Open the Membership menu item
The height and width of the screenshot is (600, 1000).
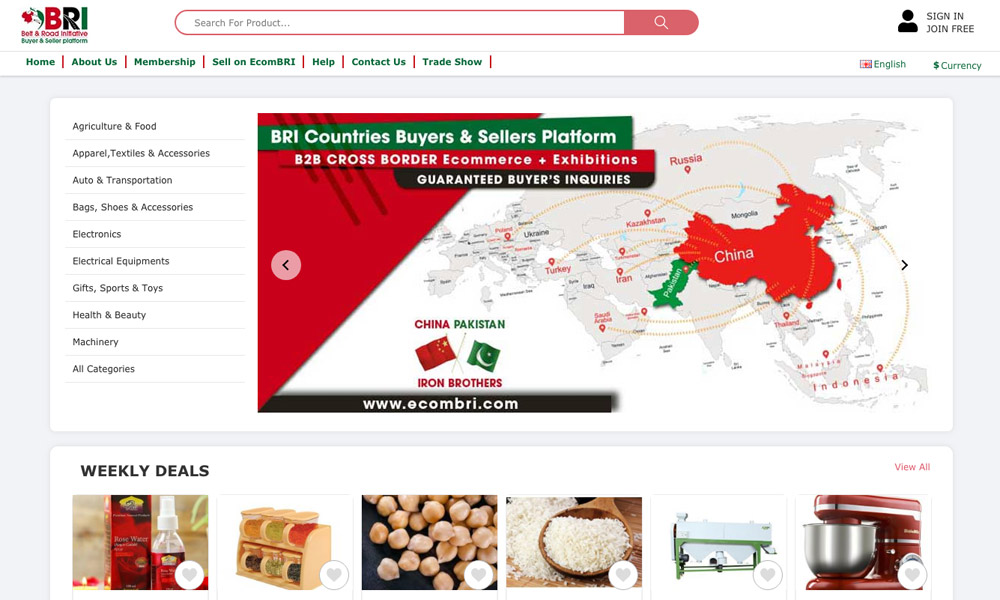pyautogui.click(x=165, y=62)
